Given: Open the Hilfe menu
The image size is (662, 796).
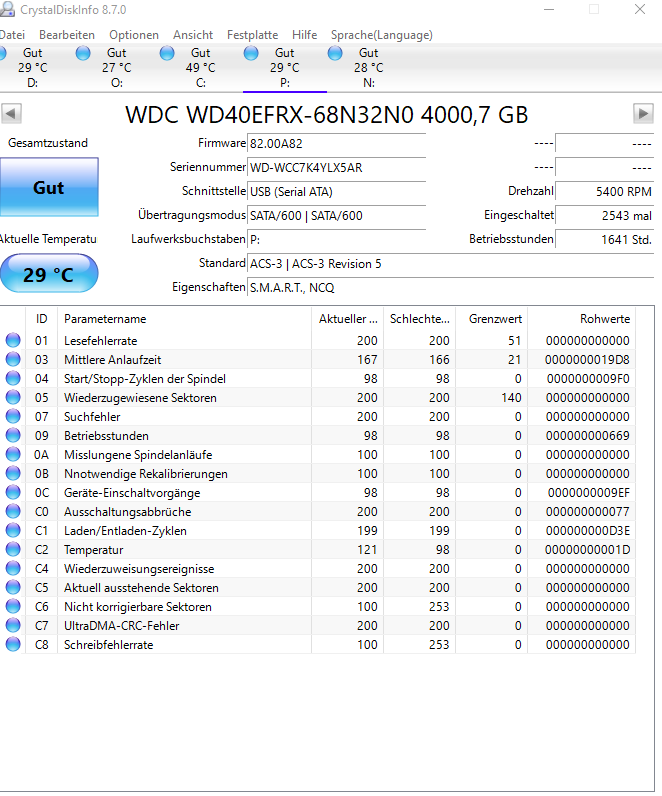Looking at the screenshot, I should click(305, 35).
